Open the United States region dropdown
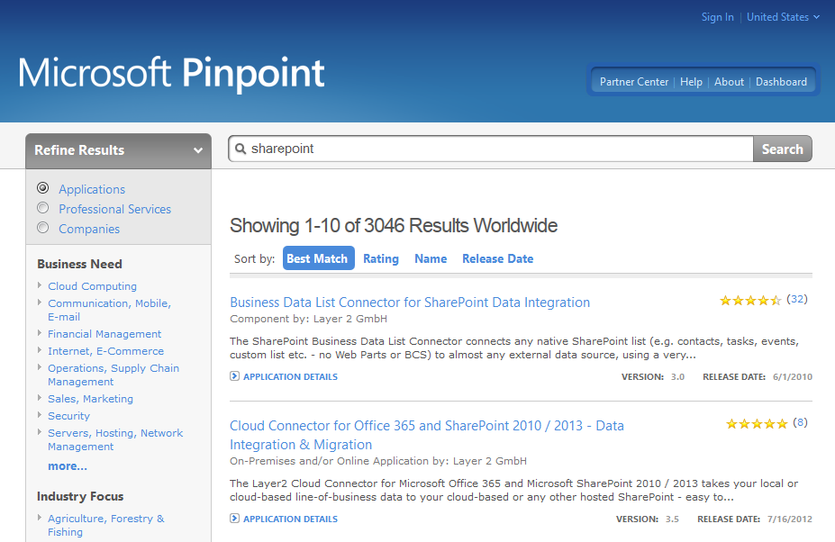 click(x=783, y=17)
